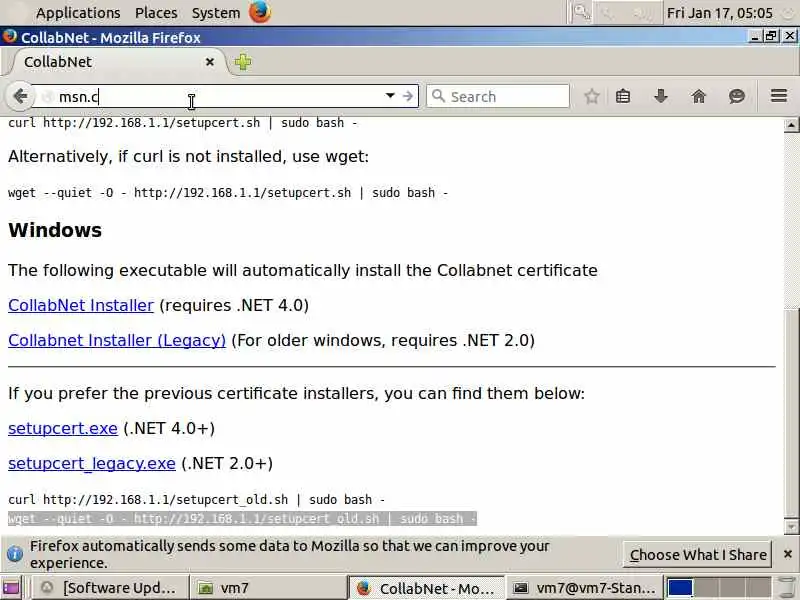Dismiss the Firefox data notification bar
Image resolution: width=800 pixels, height=600 pixels.
(x=787, y=554)
